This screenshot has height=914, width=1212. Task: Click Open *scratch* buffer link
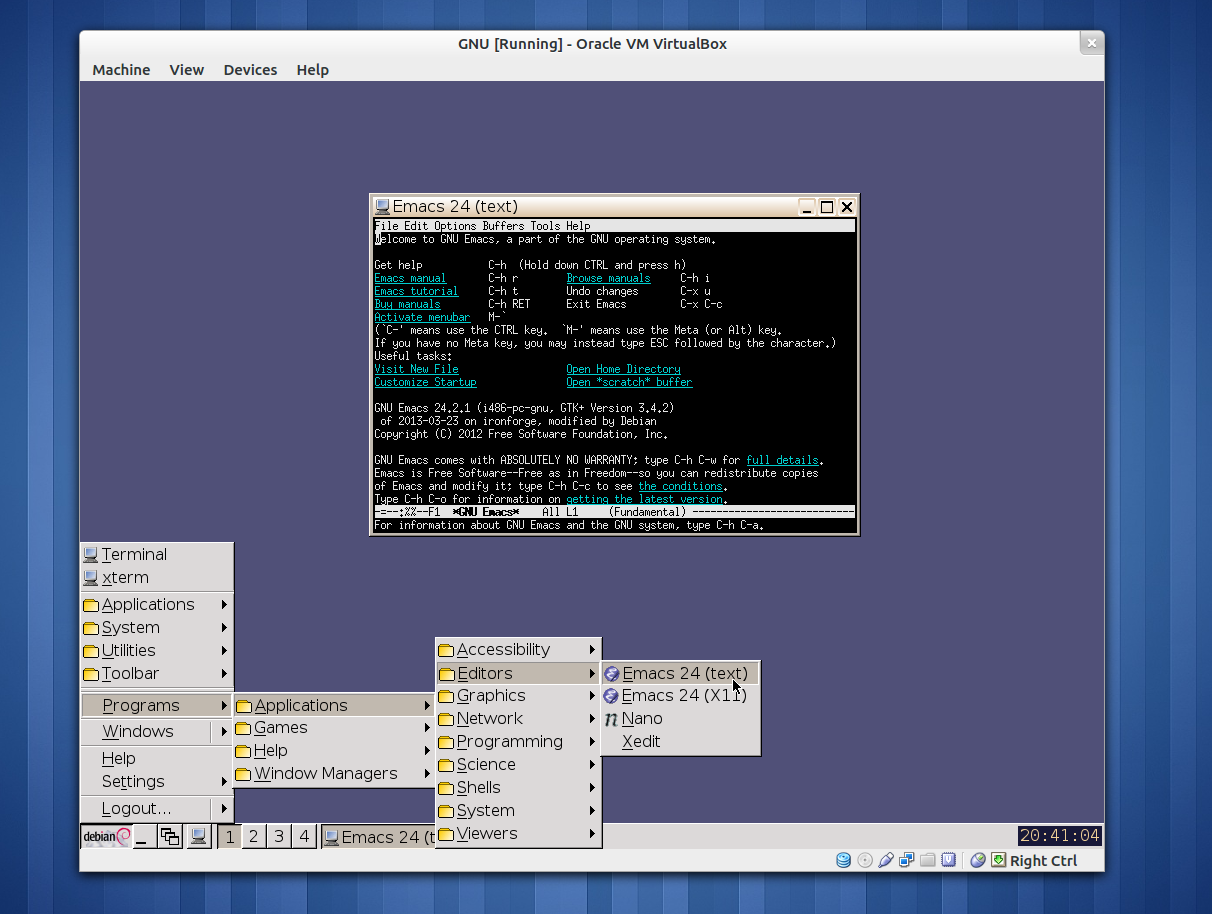tap(629, 382)
